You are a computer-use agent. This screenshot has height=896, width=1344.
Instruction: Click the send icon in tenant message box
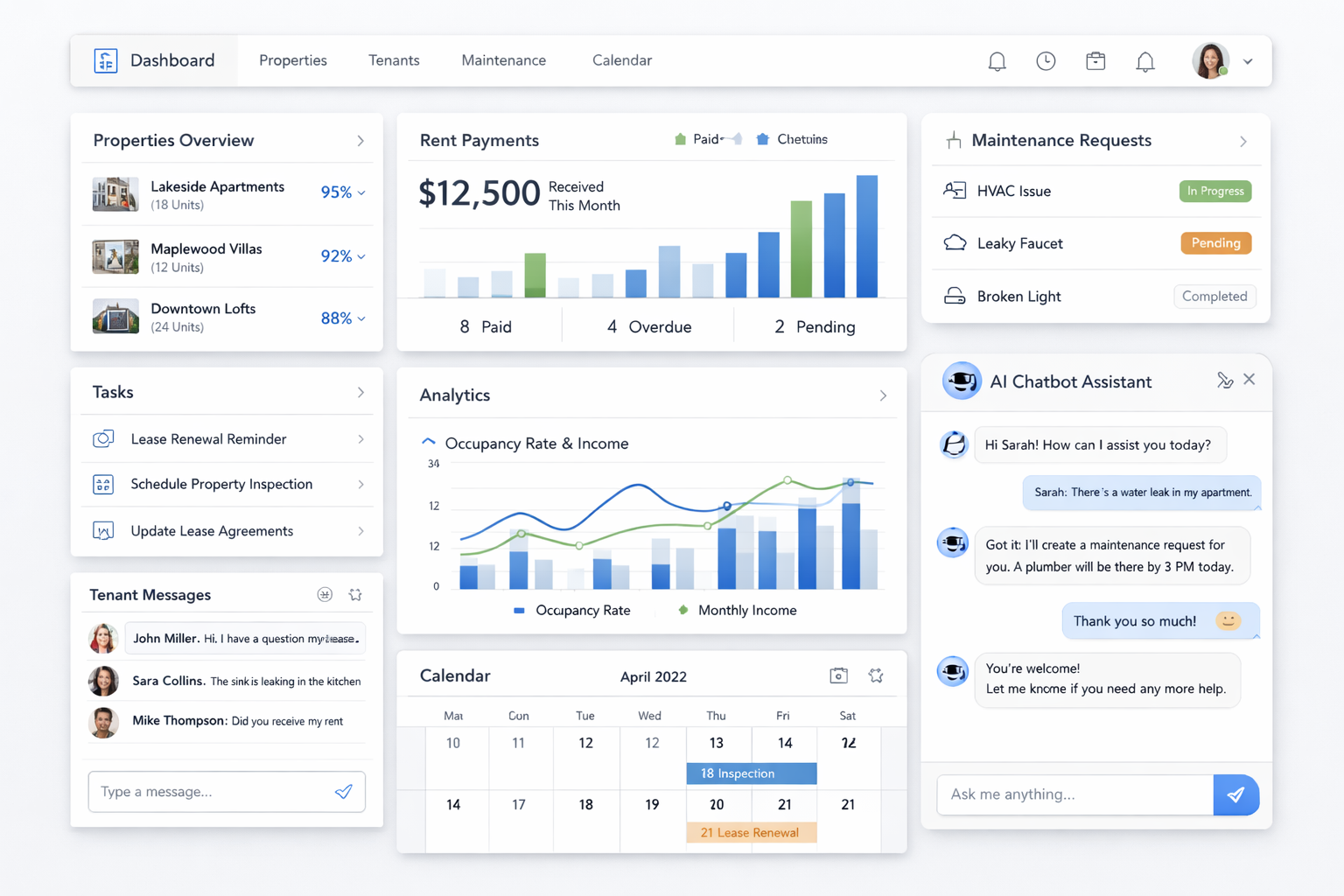343,792
